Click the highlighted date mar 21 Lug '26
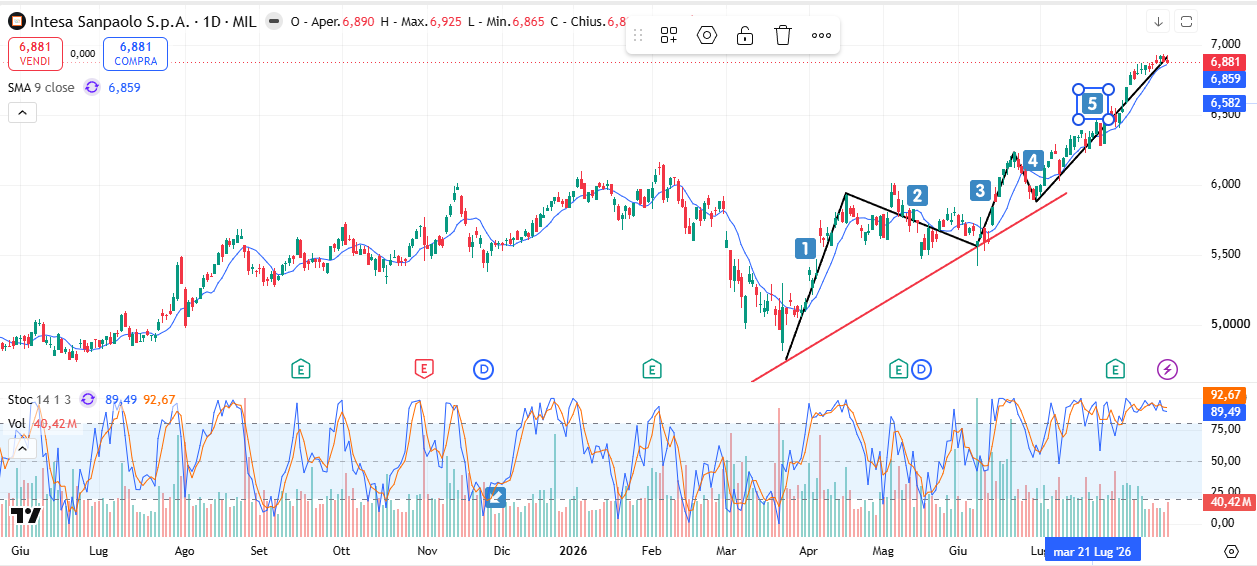Image resolution: width=1257 pixels, height=566 pixels. pyautogui.click(x=1092, y=551)
